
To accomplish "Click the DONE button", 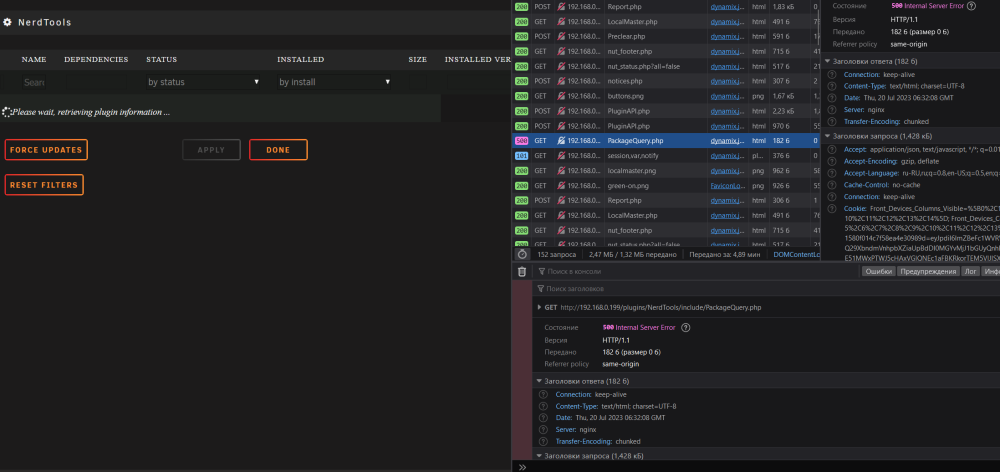I will click(278, 150).
